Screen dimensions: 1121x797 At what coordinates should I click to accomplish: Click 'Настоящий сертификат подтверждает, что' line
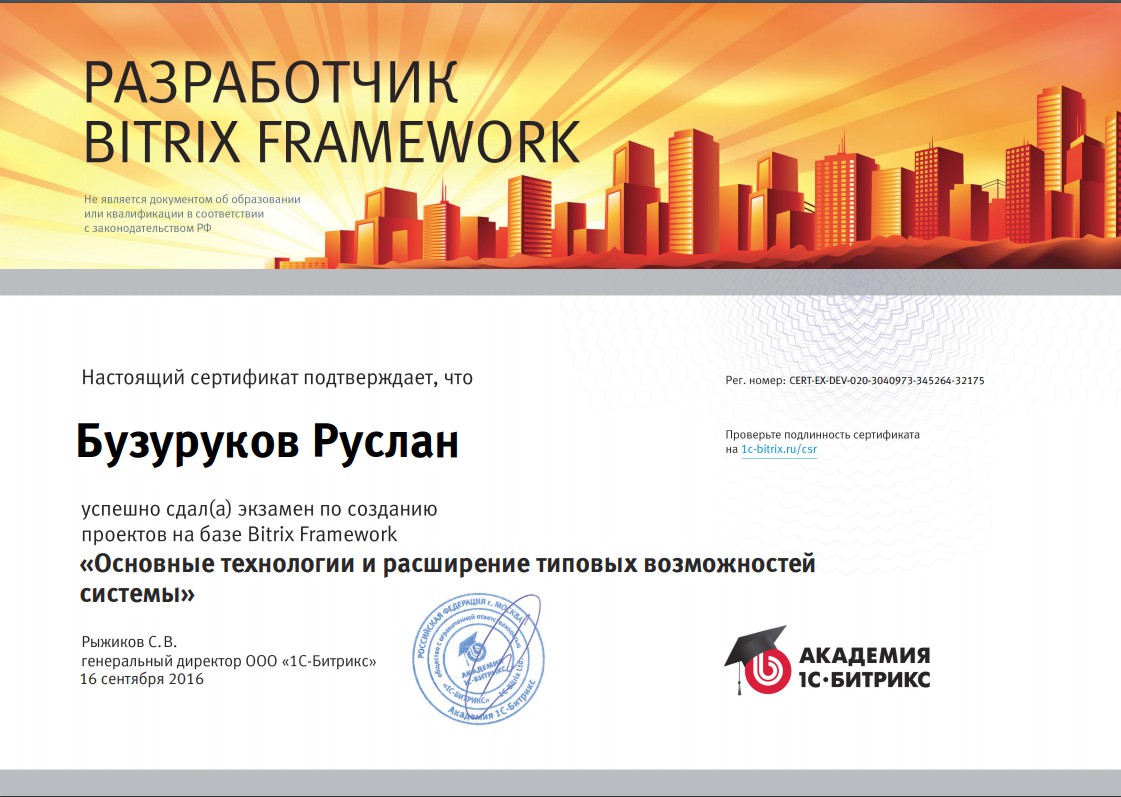(x=277, y=377)
